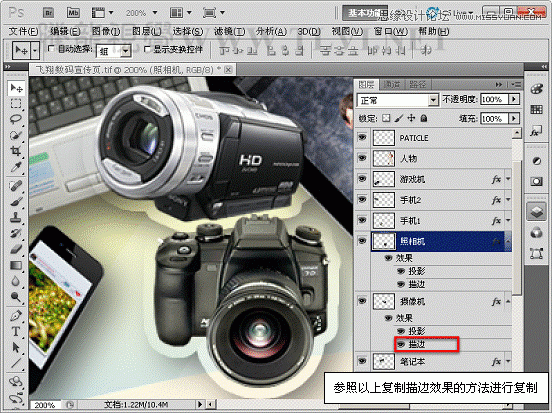Screen dimensions: 552x413
Task: Select the Brush tool
Action: pyautogui.click(x=16, y=201)
